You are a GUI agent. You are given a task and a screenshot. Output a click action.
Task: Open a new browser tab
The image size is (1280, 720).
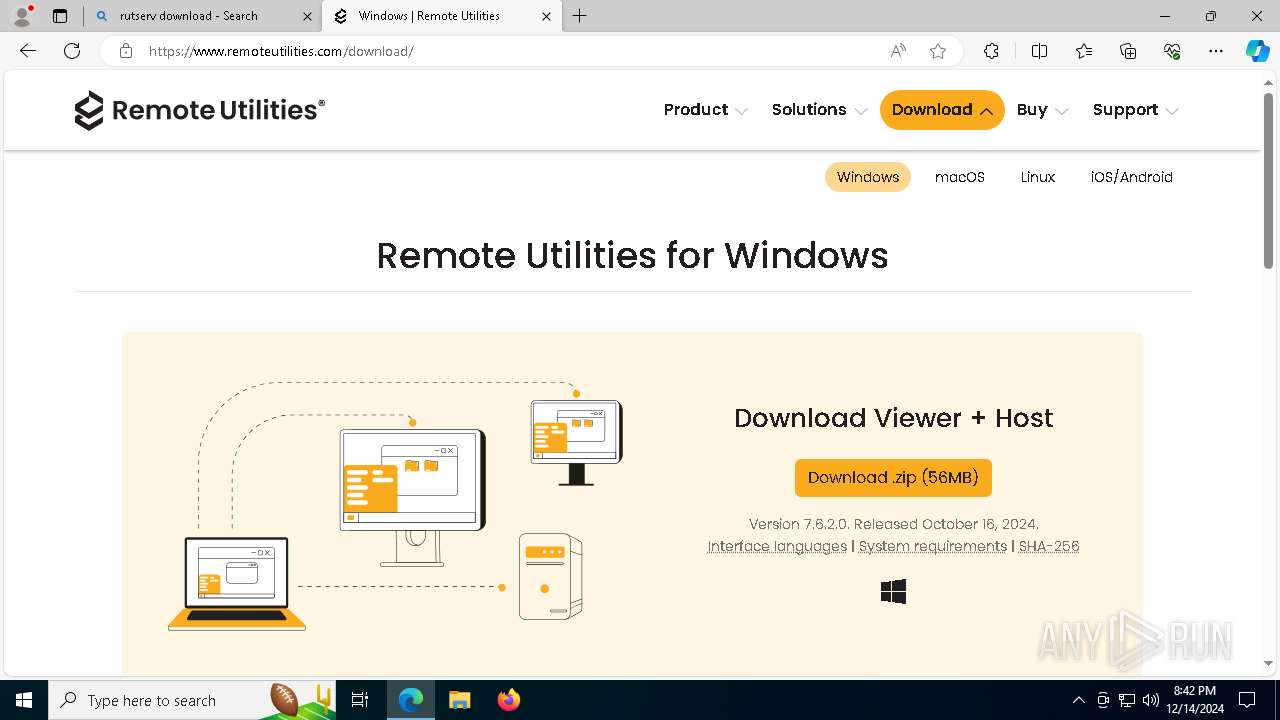tap(580, 16)
